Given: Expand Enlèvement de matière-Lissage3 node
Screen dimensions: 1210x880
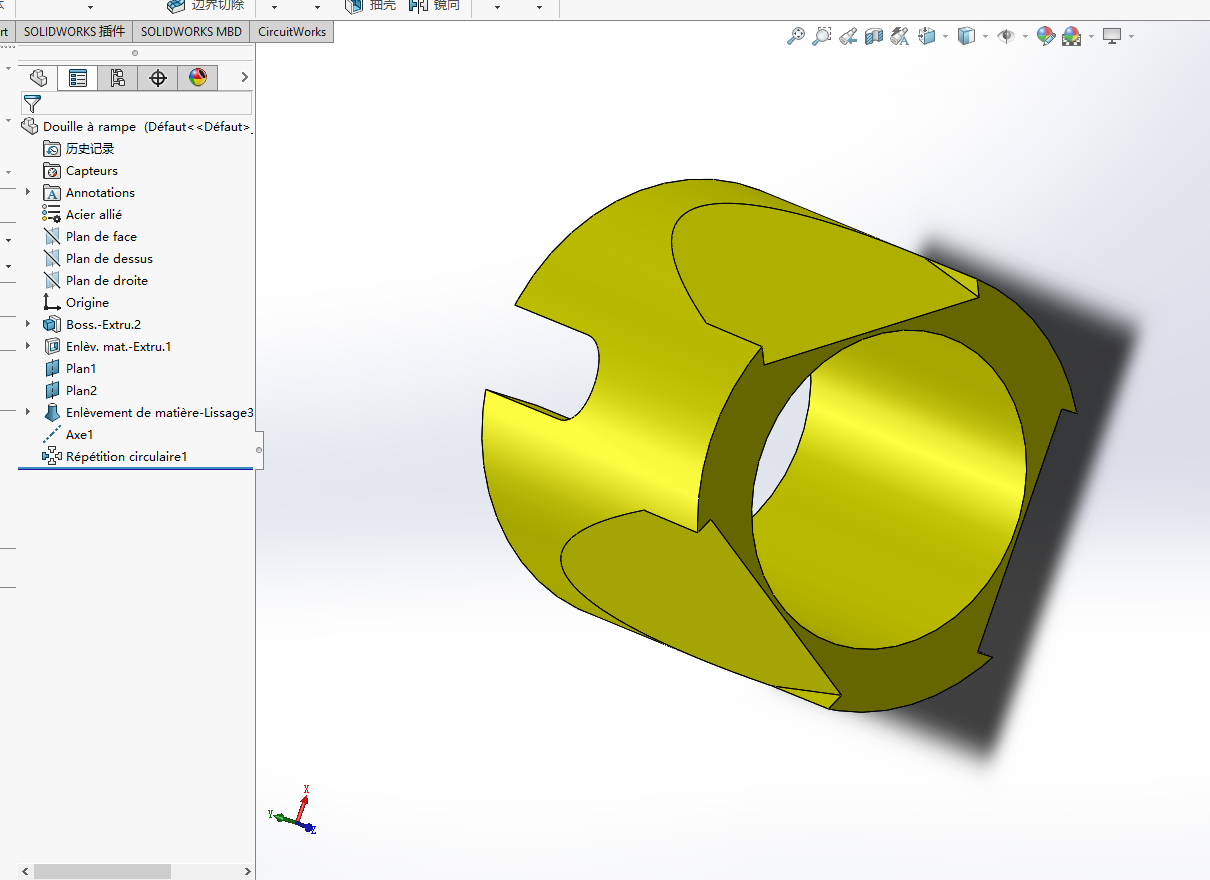Looking at the screenshot, I should tap(28, 412).
